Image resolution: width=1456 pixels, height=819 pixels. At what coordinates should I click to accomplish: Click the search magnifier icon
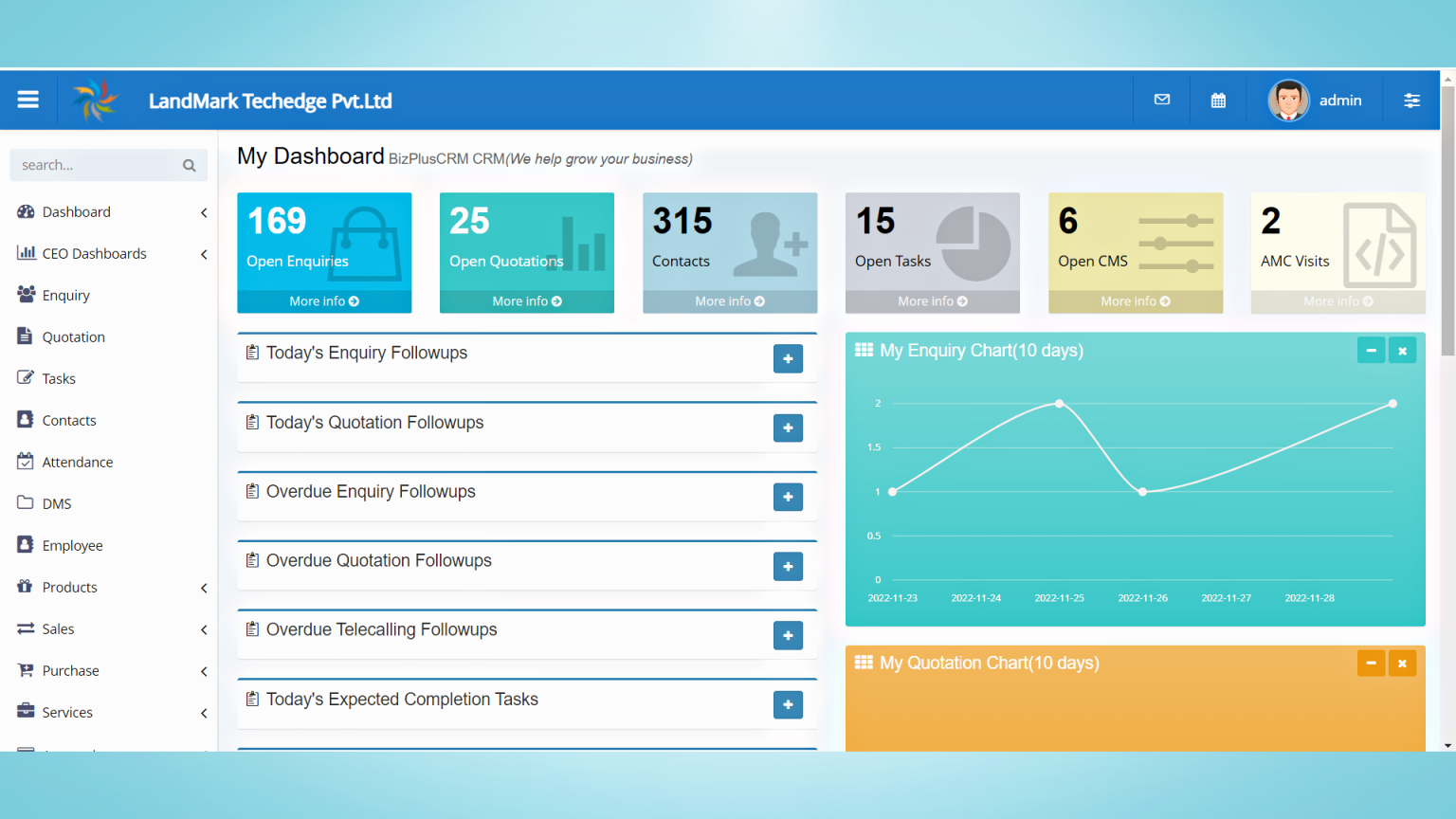[190, 166]
